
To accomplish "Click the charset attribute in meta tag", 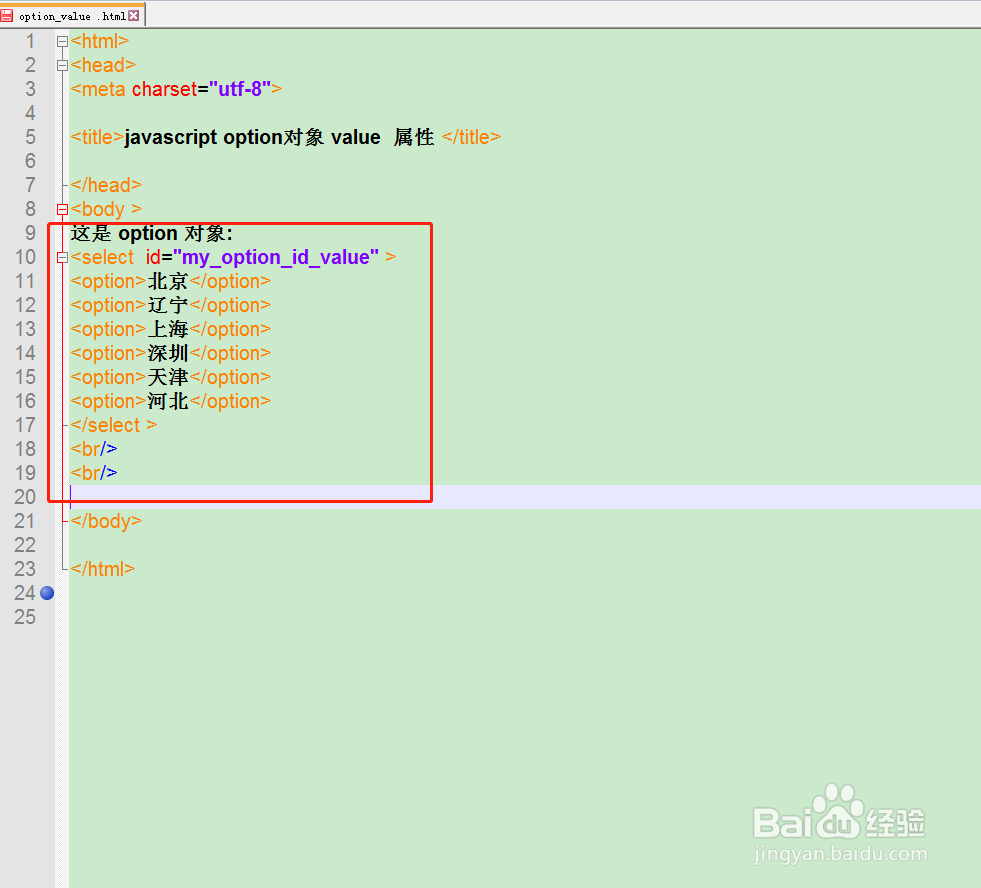I will pyautogui.click(x=165, y=89).
